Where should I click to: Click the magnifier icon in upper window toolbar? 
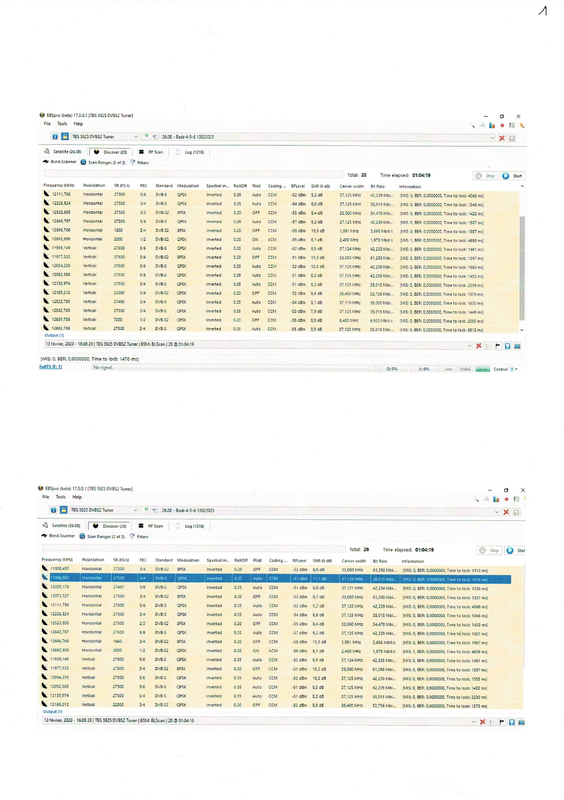[x=473, y=126]
